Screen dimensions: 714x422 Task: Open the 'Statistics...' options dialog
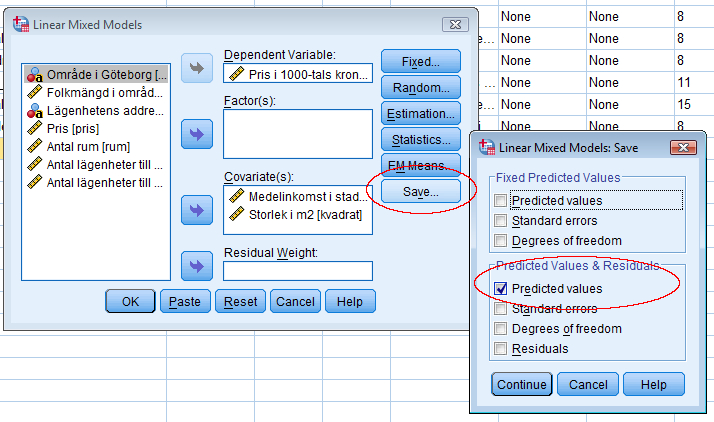[x=421, y=139]
